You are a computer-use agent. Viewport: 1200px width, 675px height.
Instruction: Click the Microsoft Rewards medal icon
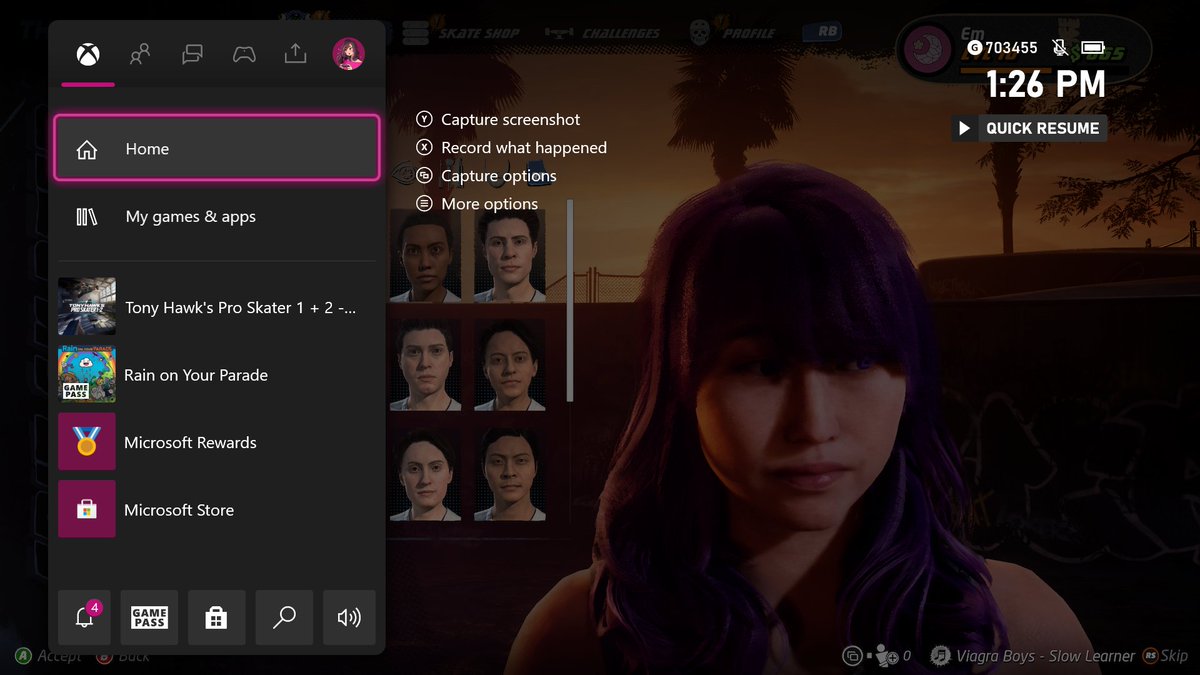pos(87,442)
